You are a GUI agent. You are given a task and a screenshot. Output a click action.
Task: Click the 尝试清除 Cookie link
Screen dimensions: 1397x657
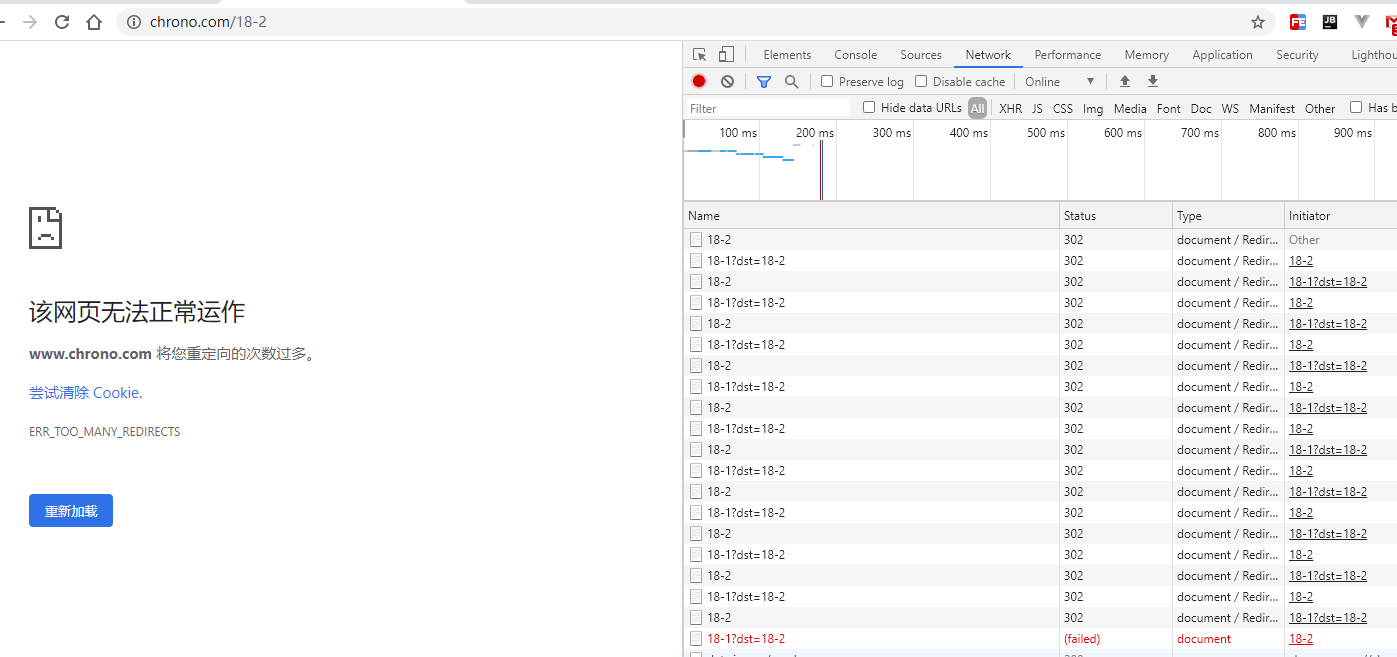point(84,393)
